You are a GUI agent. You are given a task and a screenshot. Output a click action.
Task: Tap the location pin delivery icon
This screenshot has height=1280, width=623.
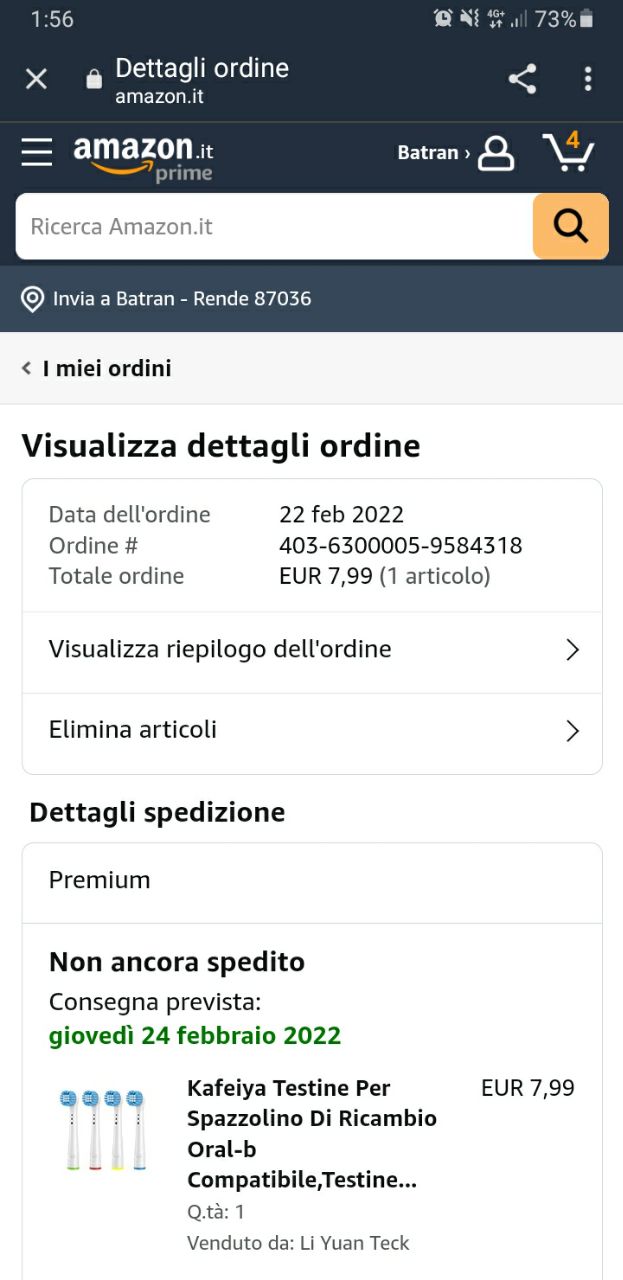tap(33, 299)
